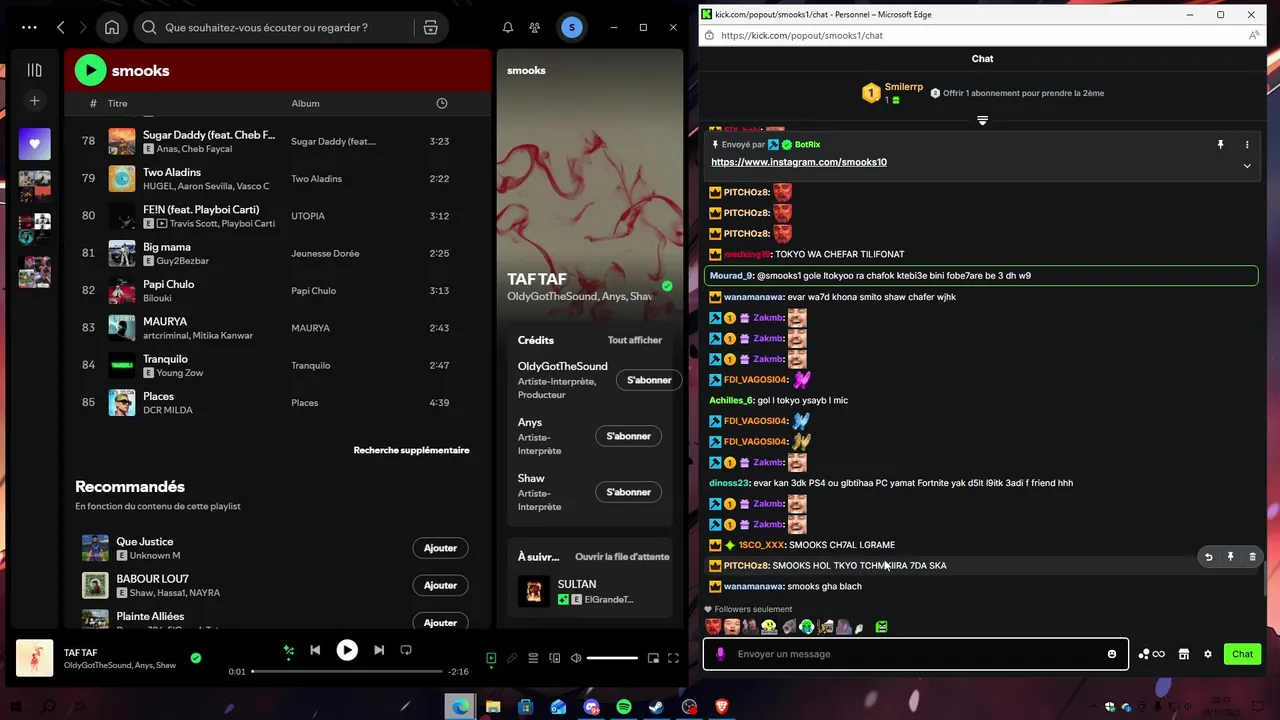
Task: Open the Browse icon beside search
Action: pos(431,28)
